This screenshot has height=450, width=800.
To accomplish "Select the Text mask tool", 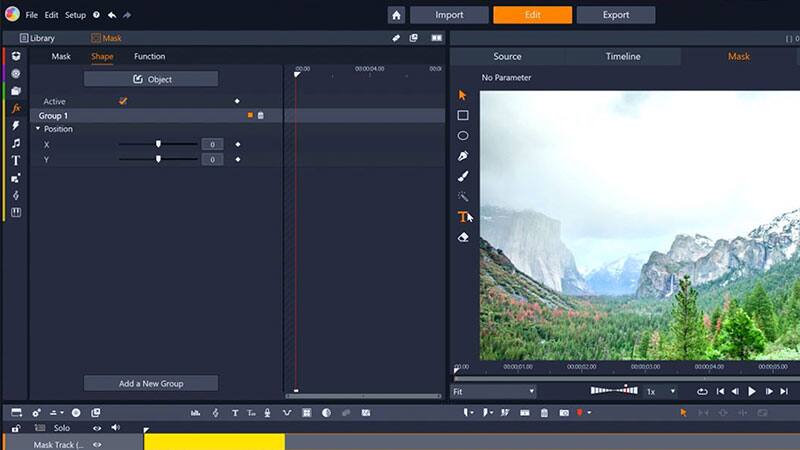I will 463,216.
